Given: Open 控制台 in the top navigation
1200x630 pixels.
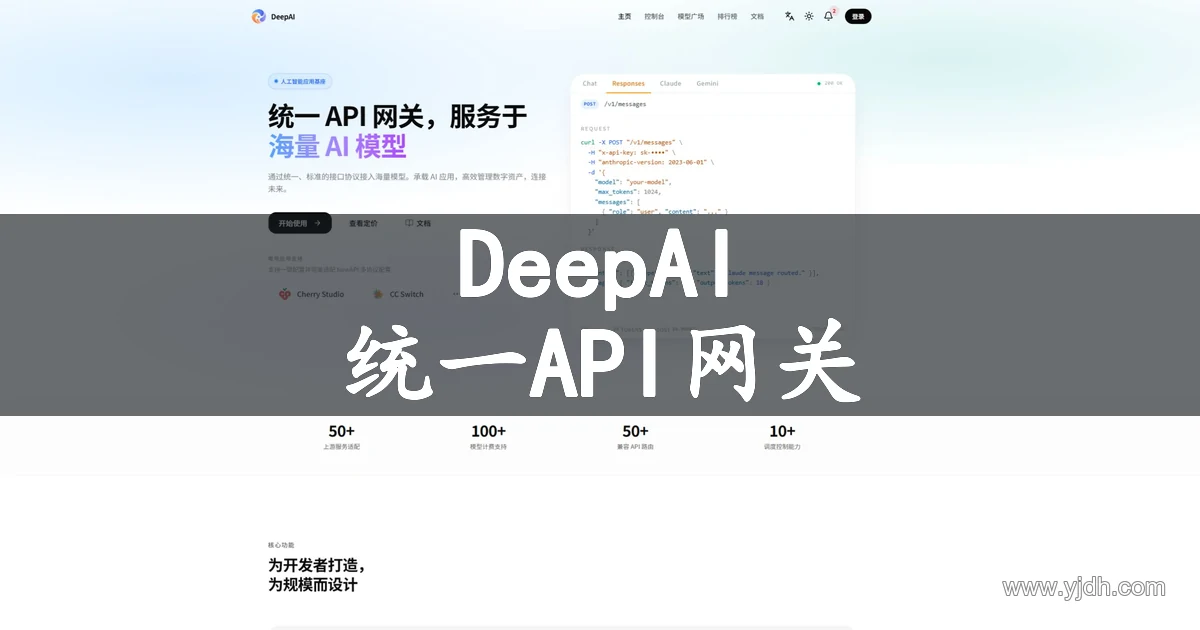Looking at the screenshot, I should (654, 16).
